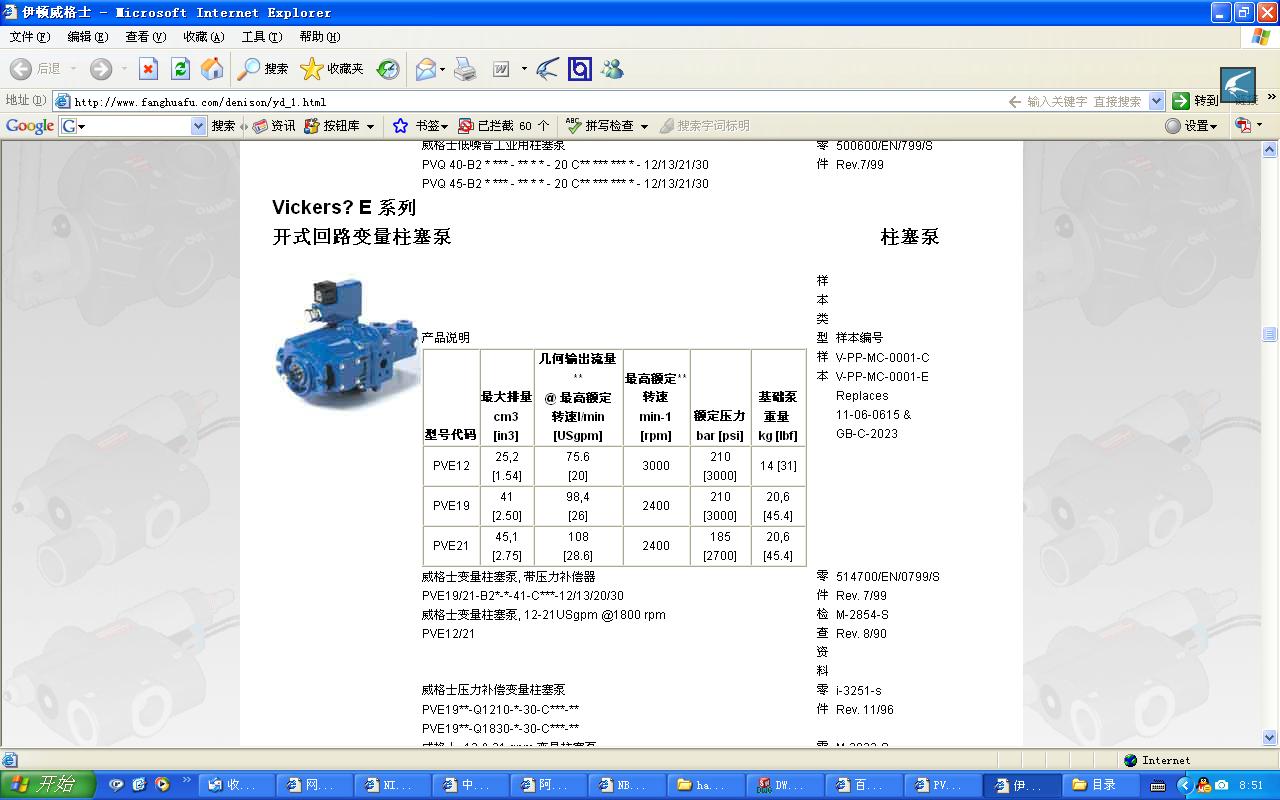
Task: Open the 查看(V) menu
Action: point(146,37)
